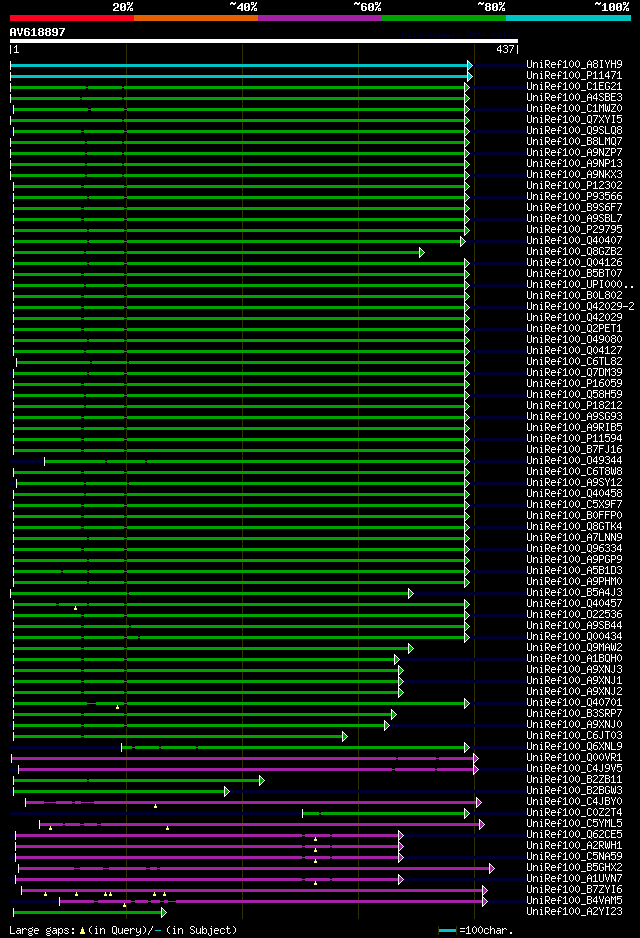Click the UniRef100_Q96334 label
The height and width of the screenshot is (938, 640).
[574, 549]
